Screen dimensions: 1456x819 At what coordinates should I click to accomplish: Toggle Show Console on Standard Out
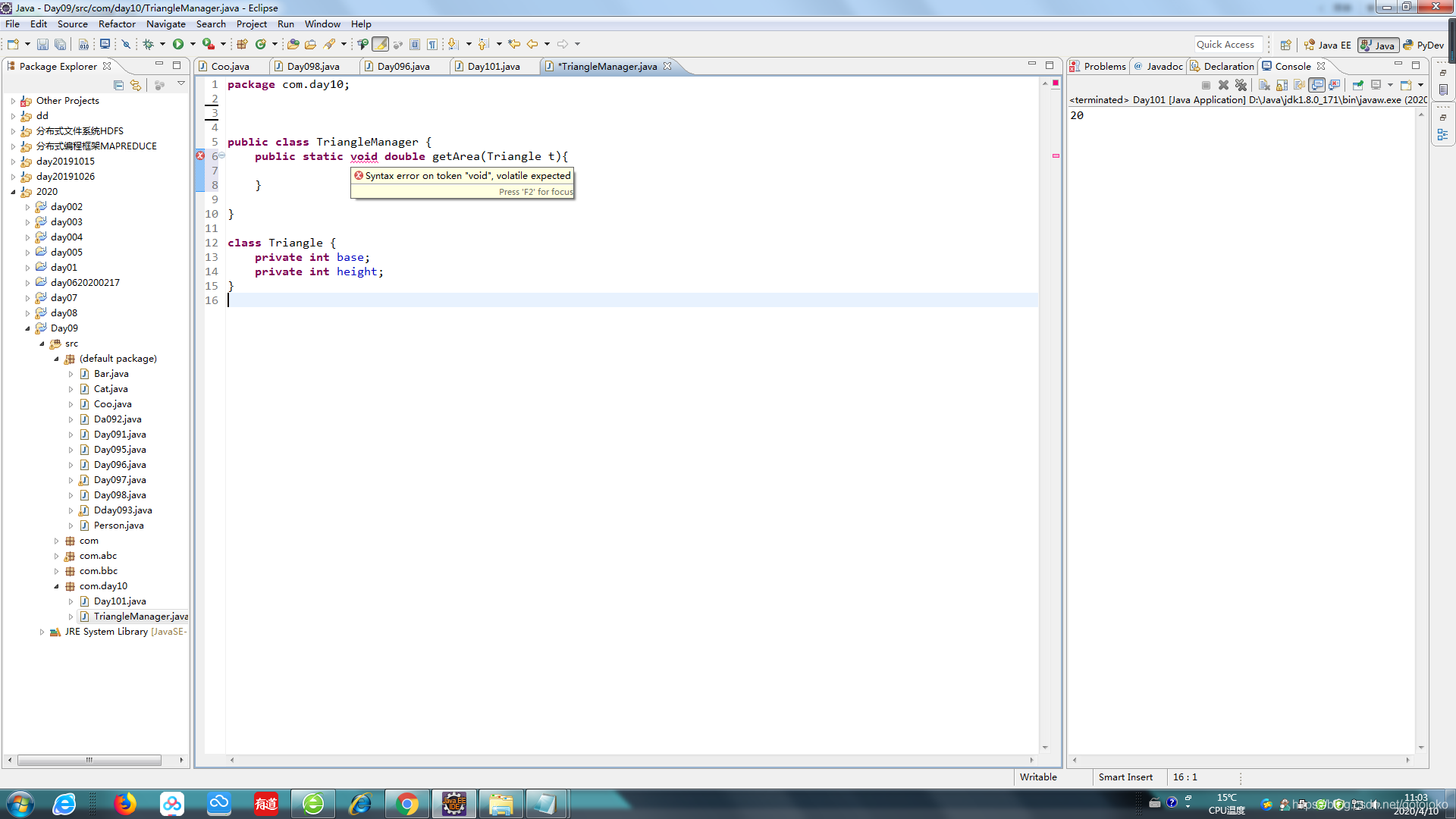coord(1317,85)
